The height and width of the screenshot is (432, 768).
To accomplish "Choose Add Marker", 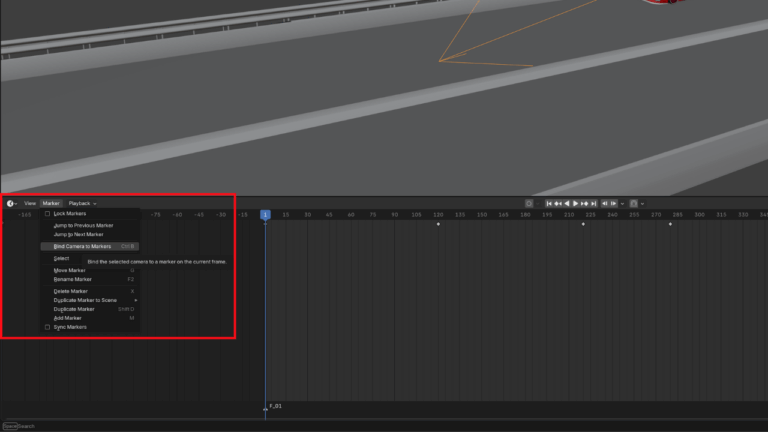I will [x=90, y=318].
